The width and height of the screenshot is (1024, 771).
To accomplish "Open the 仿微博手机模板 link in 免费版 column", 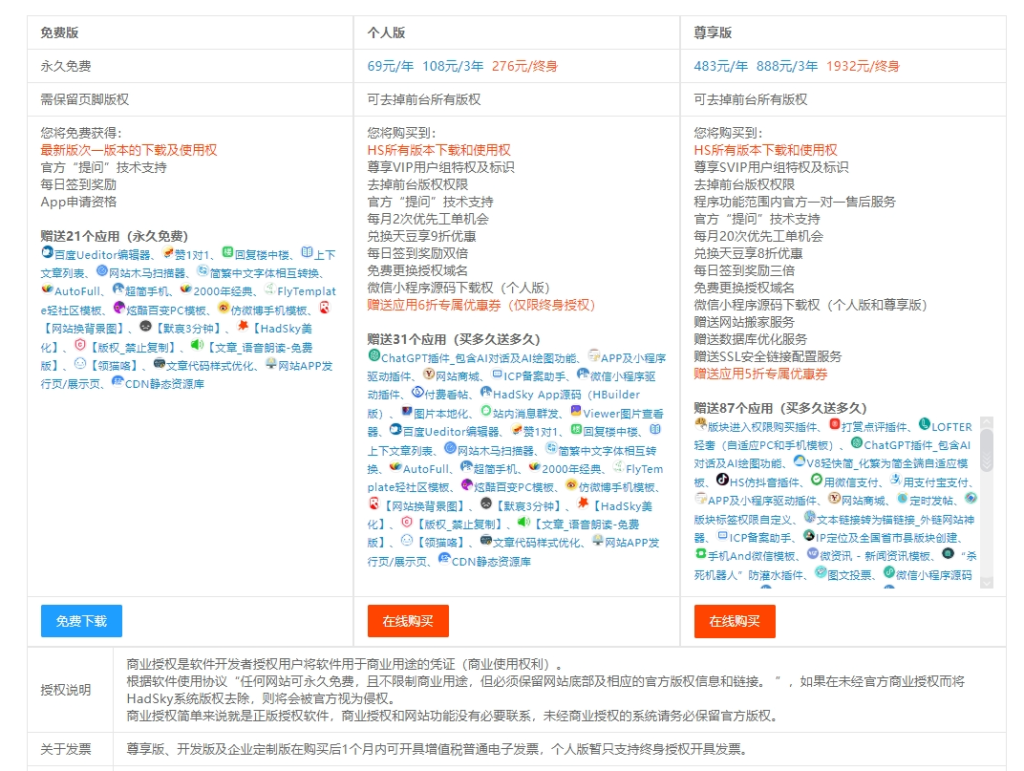I will click(x=269, y=310).
